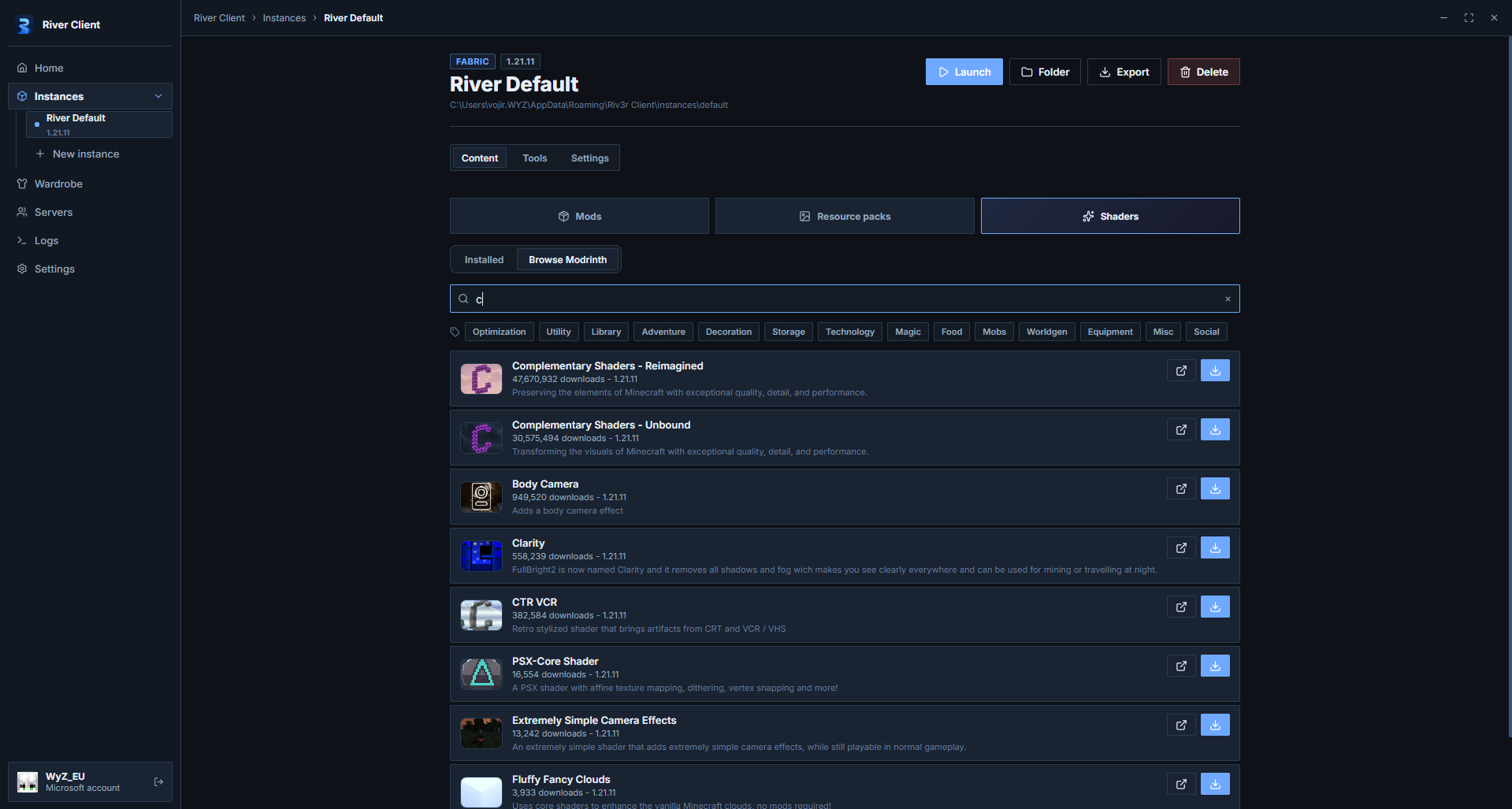Launch the River Default instance
This screenshot has height=809, width=1512.
tap(964, 72)
